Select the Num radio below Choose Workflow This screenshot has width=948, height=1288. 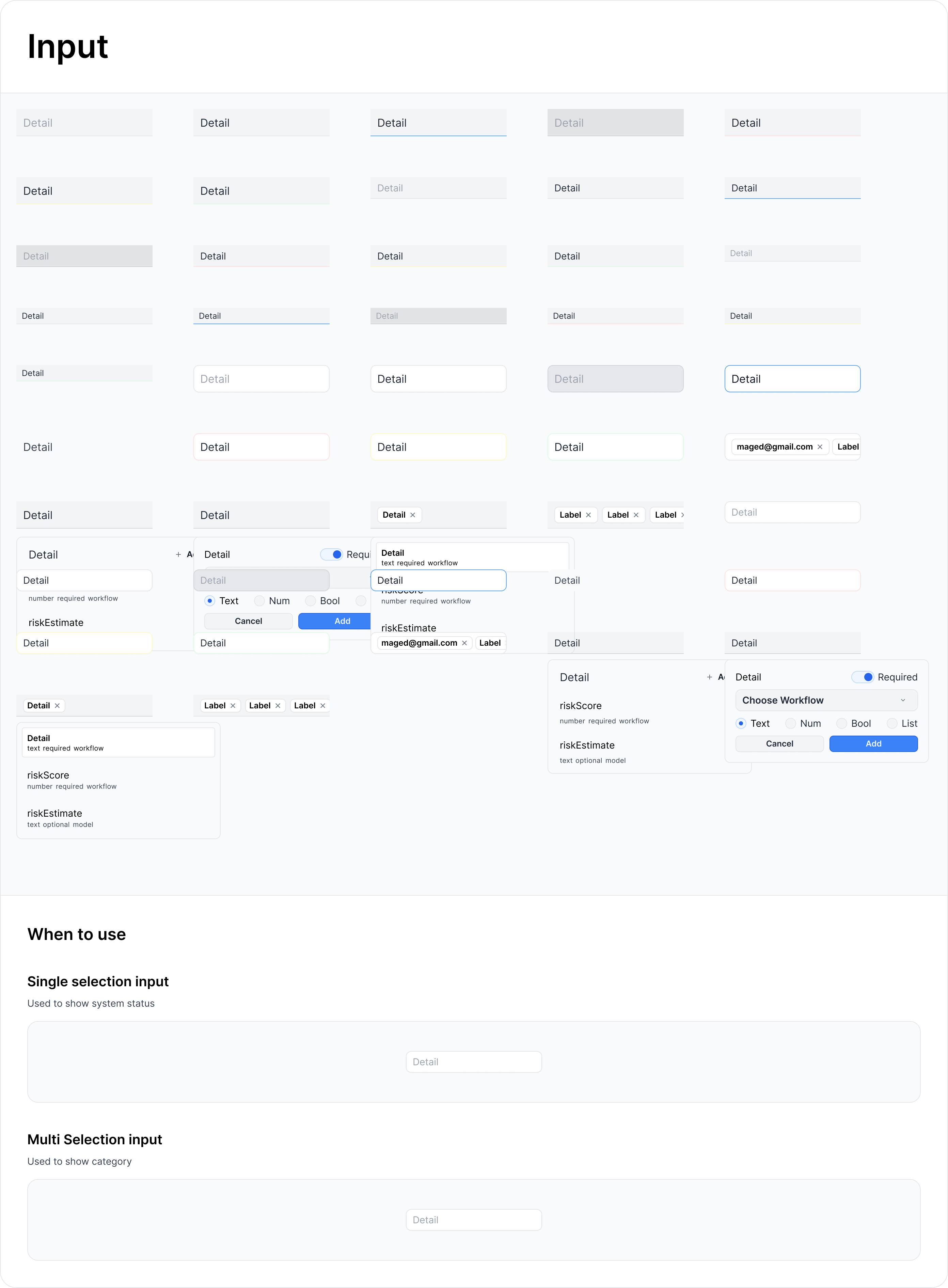point(790,723)
